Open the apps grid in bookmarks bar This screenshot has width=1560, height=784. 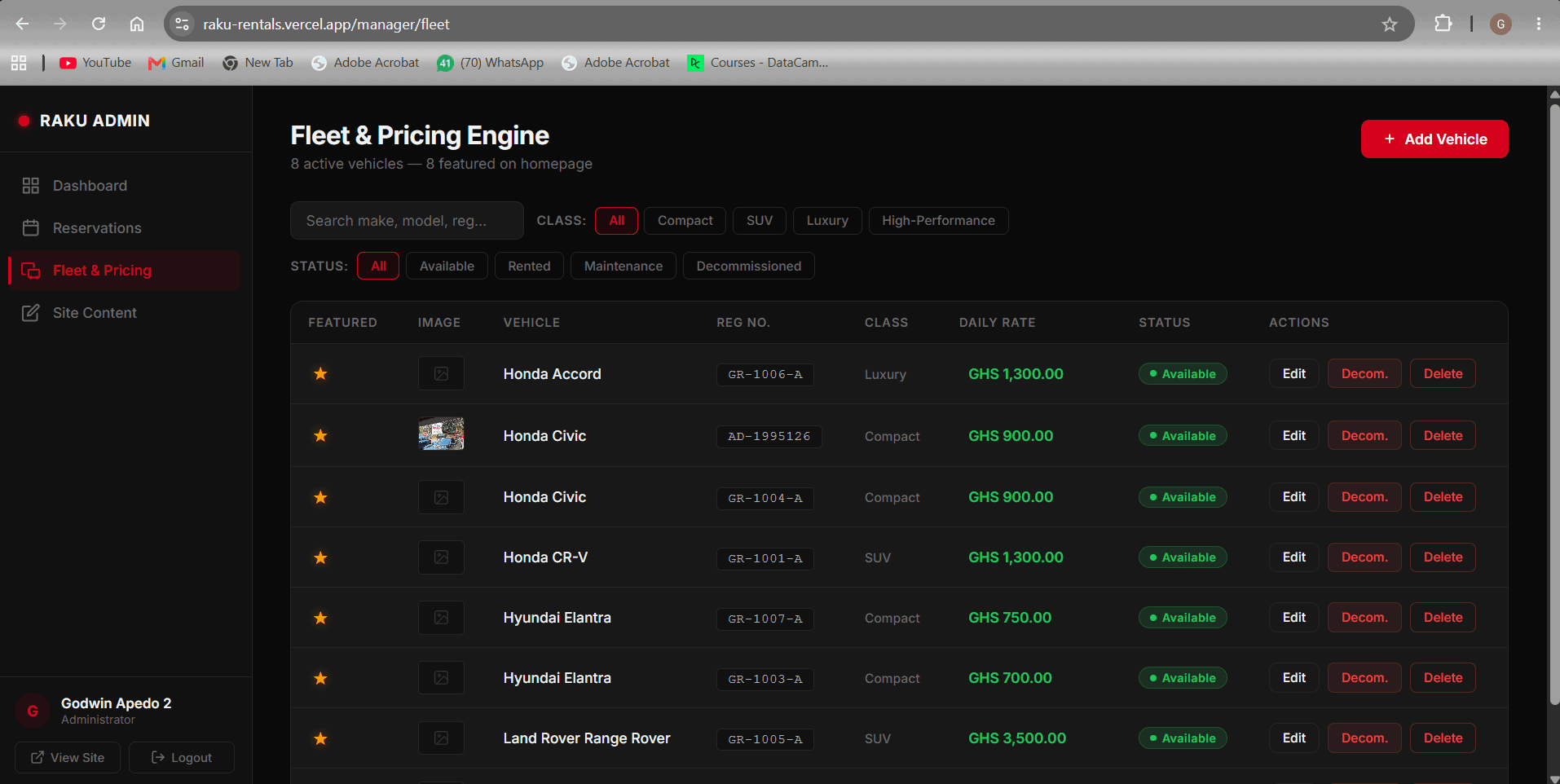pos(19,63)
